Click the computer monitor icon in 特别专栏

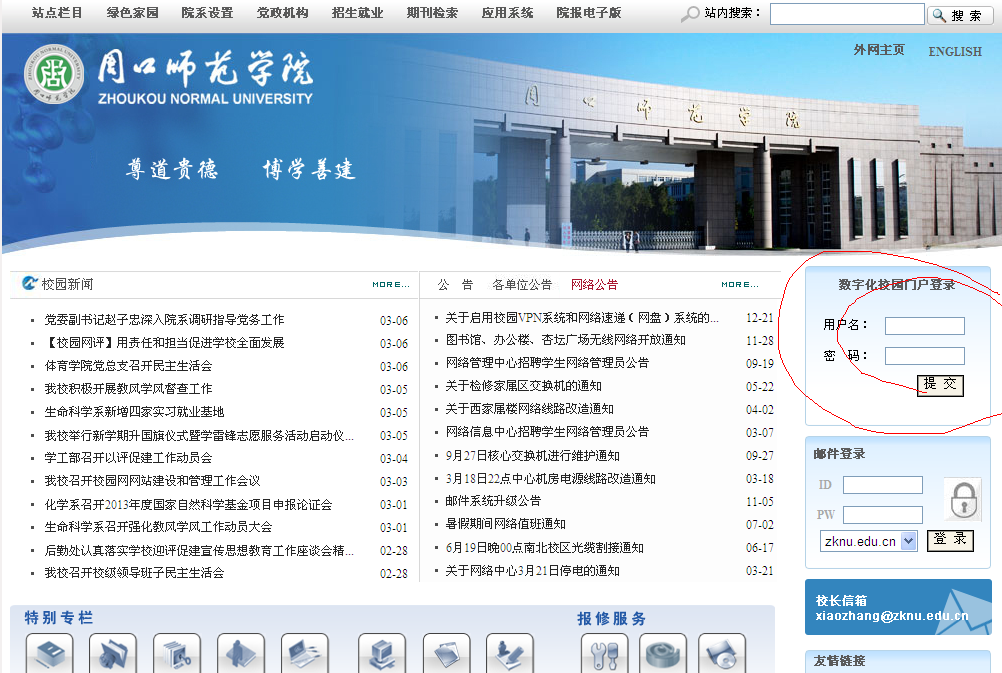382,654
